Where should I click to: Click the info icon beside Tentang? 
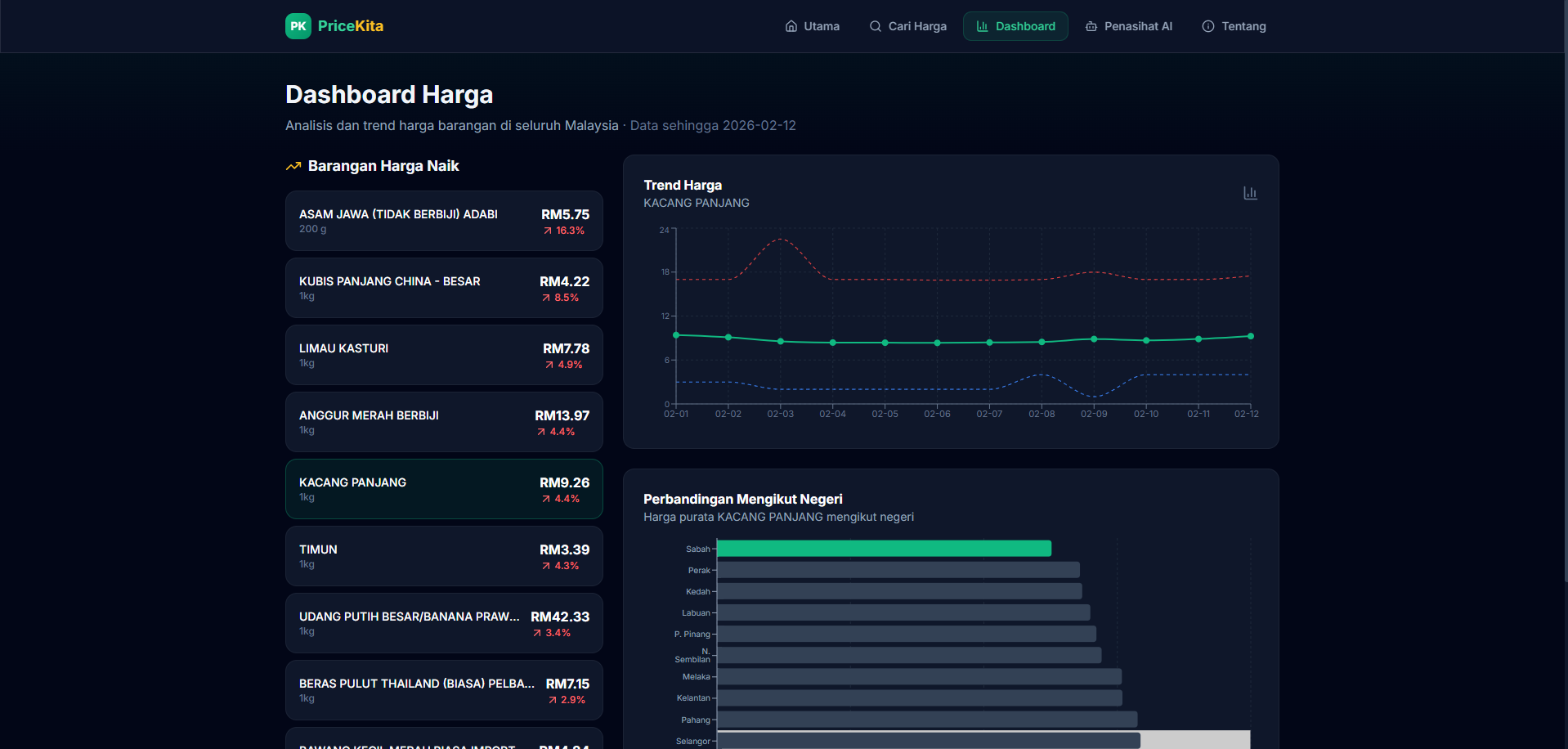coord(1207,26)
